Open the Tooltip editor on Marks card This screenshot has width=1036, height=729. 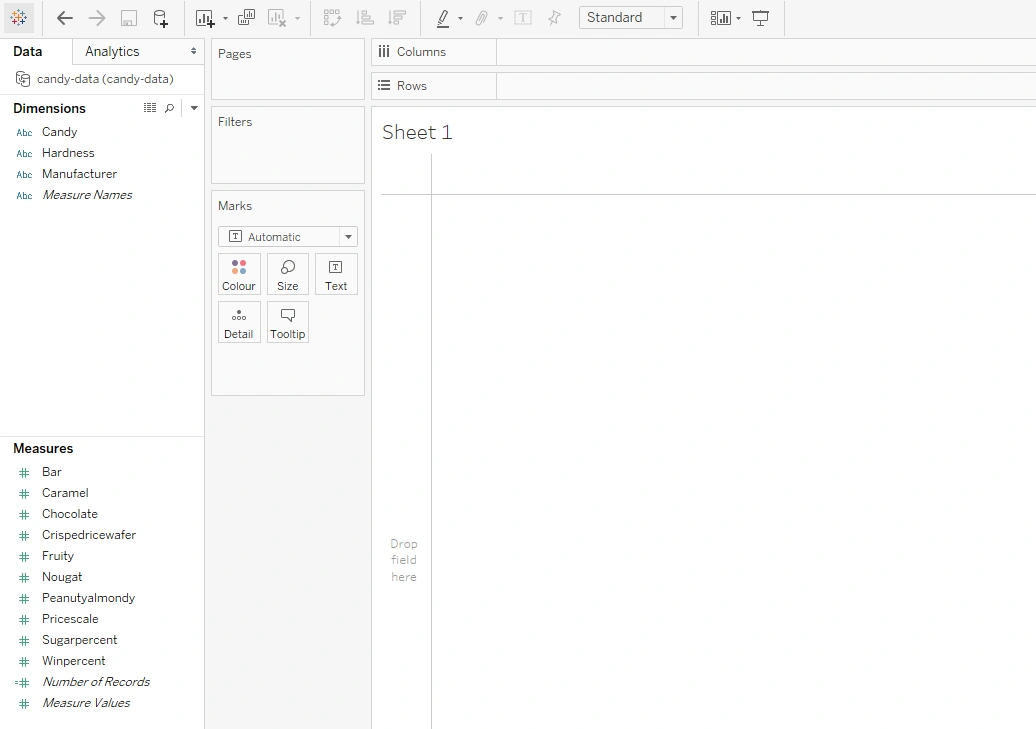point(288,322)
